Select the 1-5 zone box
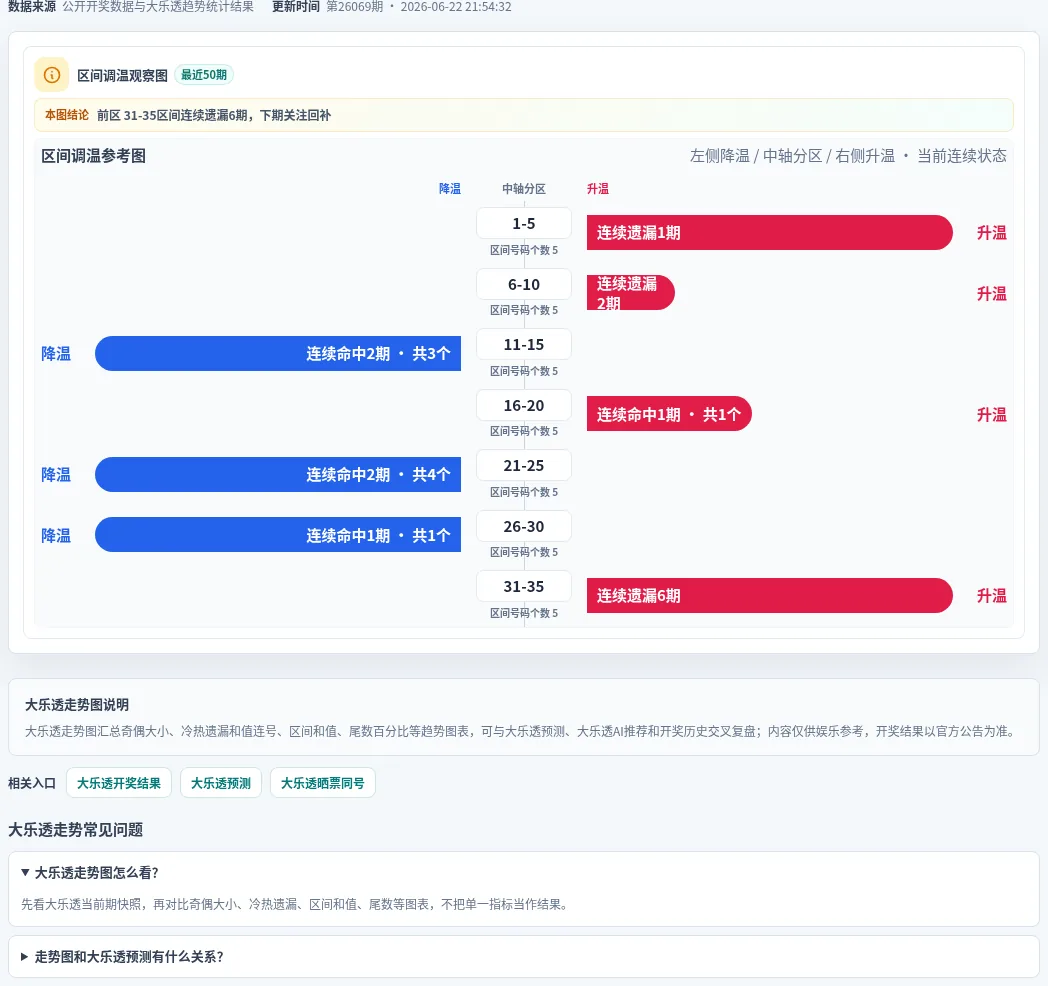Screen dimensions: 1048x986 (x=524, y=223)
